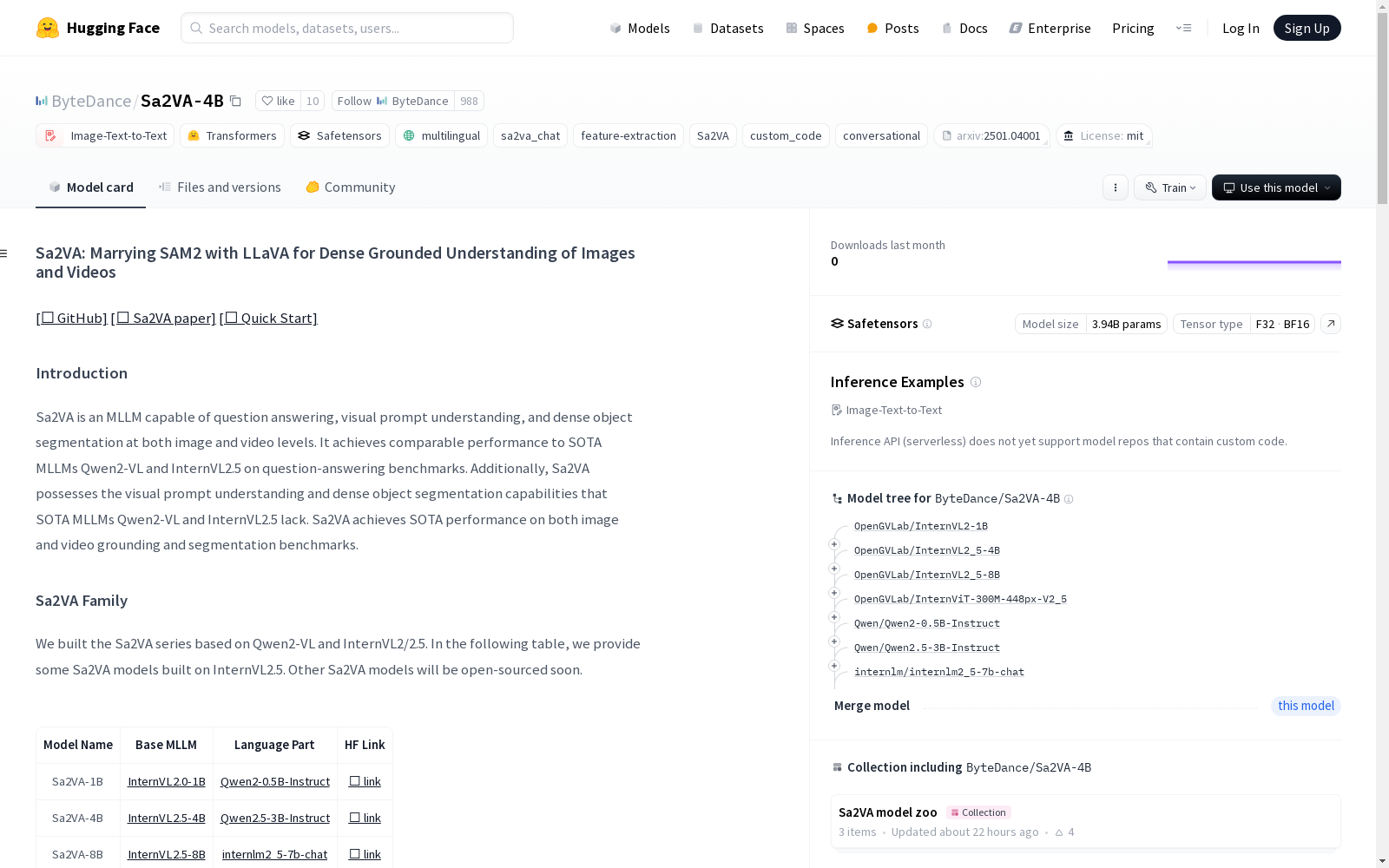Screen dimensions: 1389x868
Task: Click the magnifier icon in the search box
Action: pos(196,28)
